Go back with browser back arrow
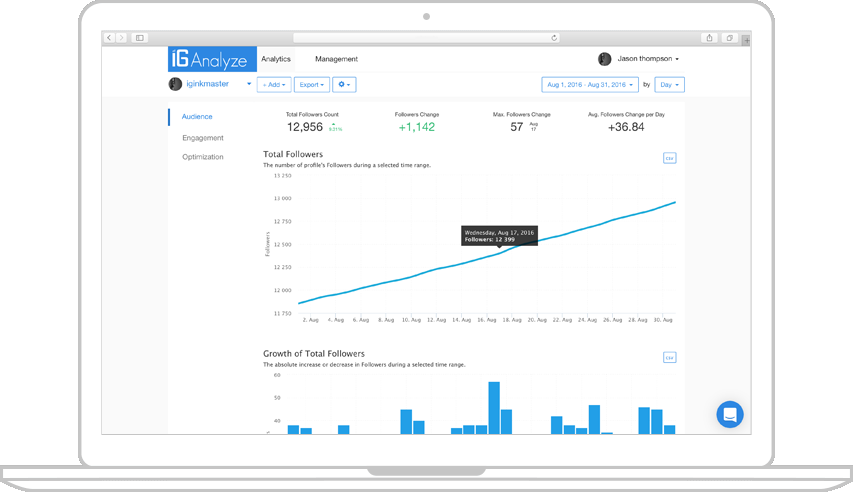 point(110,37)
